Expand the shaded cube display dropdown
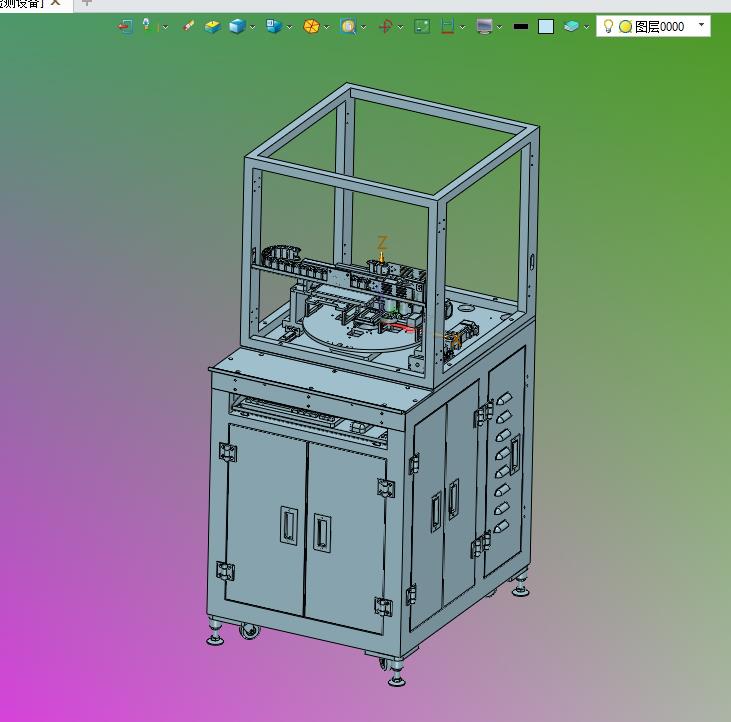 point(253,27)
